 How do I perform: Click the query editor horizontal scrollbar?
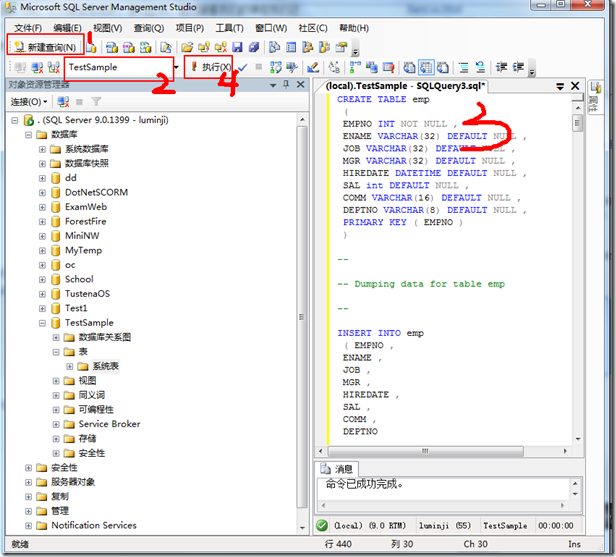pos(426,451)
